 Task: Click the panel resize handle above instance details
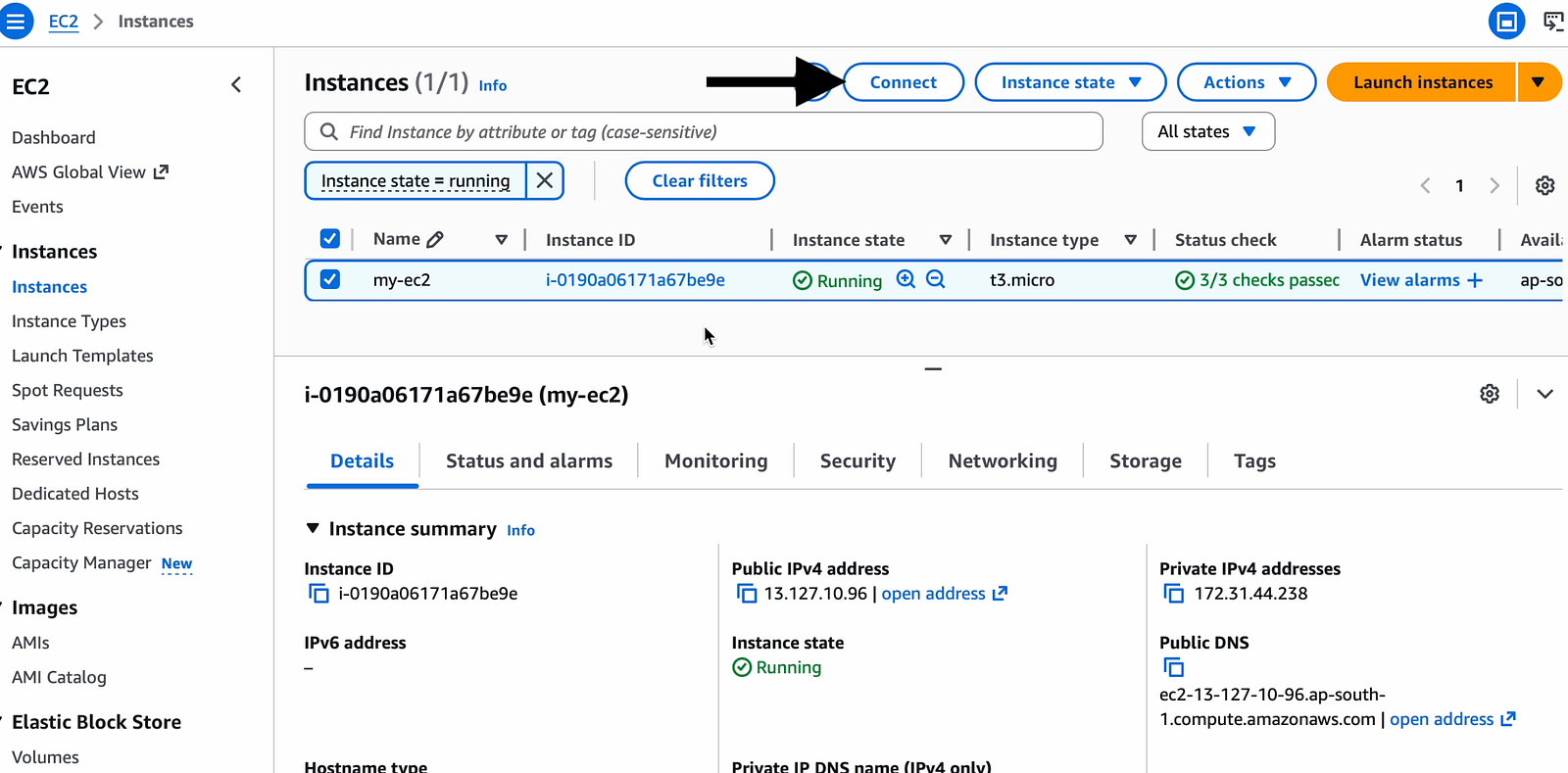(x=933, y=369)
